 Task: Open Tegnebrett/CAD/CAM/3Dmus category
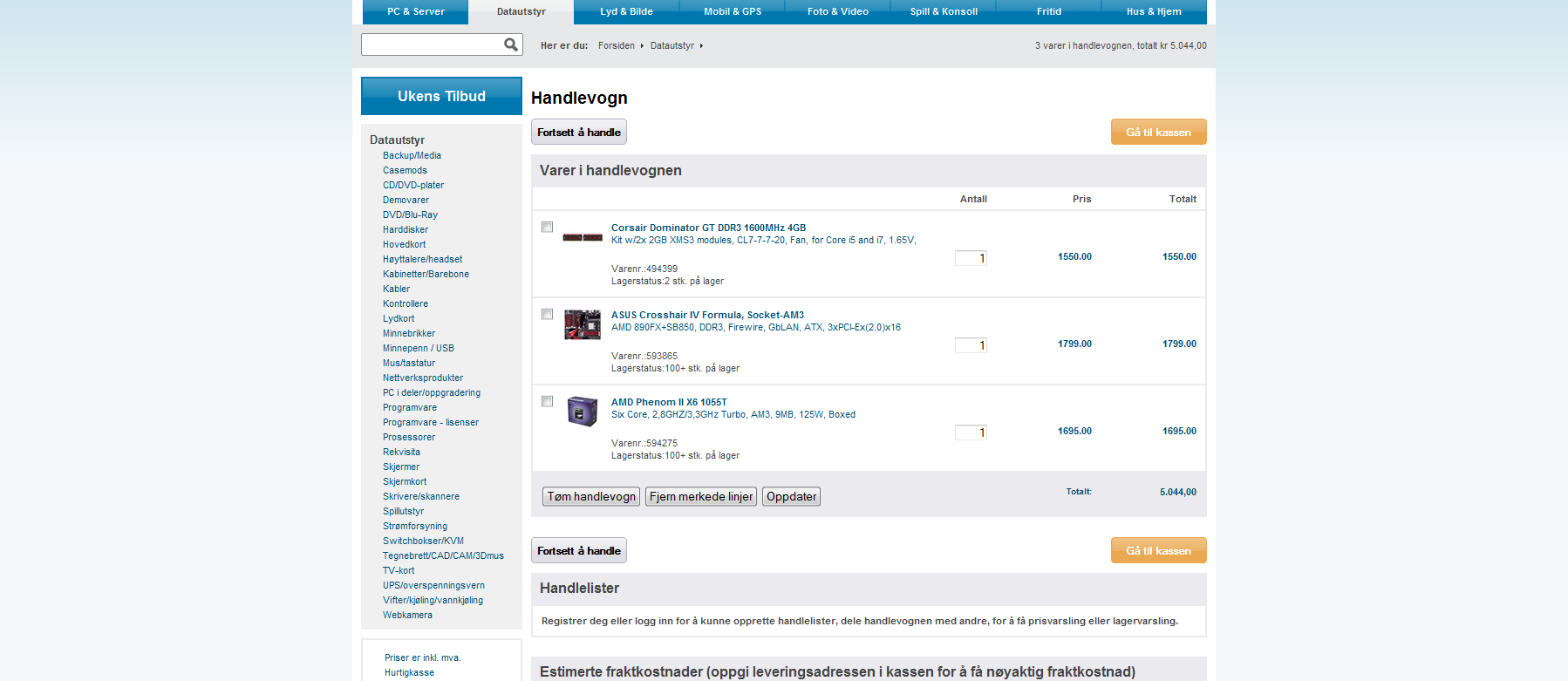443,555
